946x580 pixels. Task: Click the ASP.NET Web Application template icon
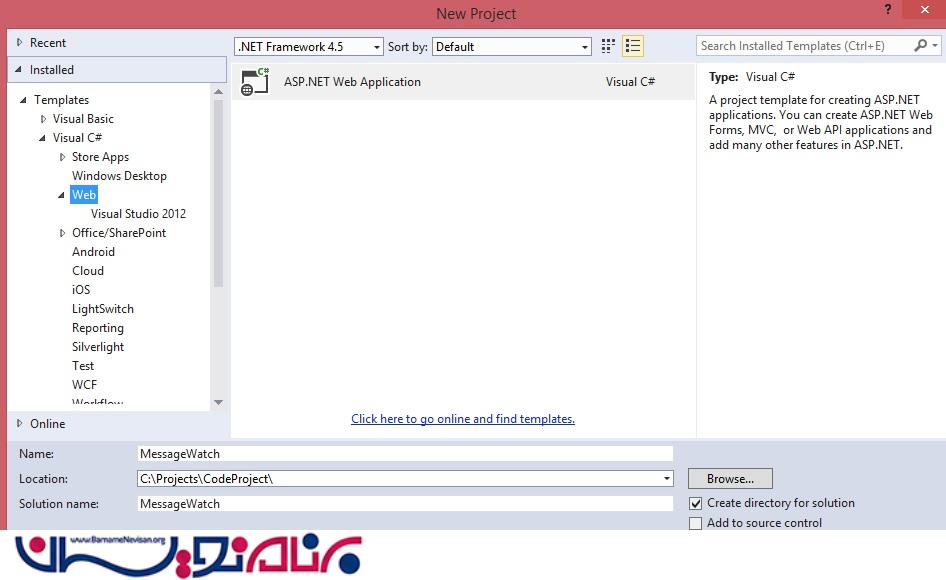[x=255, y=81]
